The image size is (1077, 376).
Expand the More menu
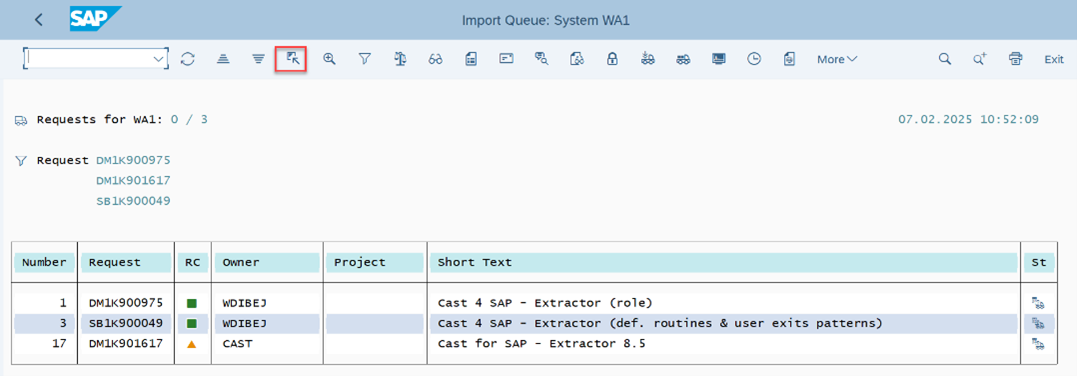(837, 59)
